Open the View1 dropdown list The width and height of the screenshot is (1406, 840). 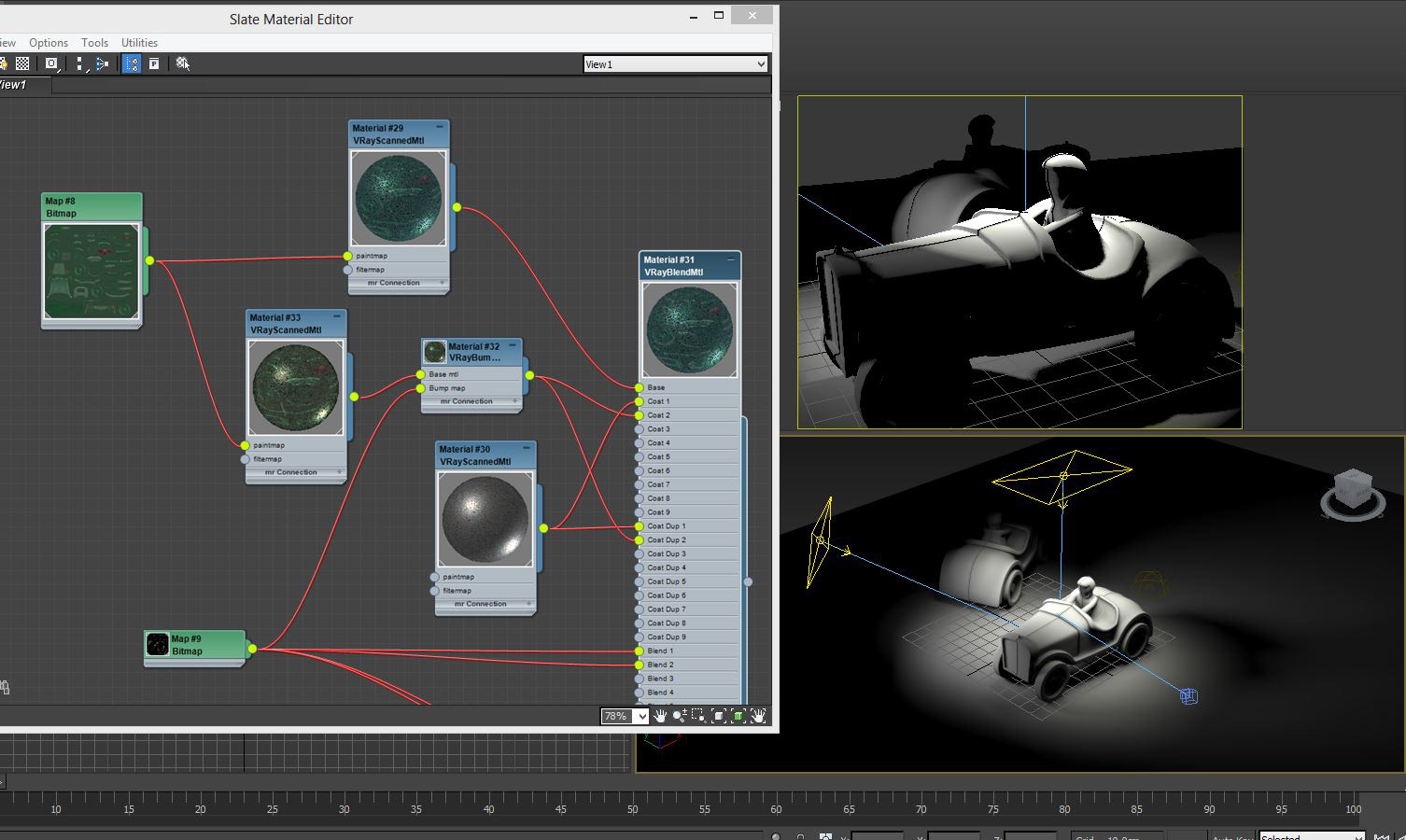point(761,64)
